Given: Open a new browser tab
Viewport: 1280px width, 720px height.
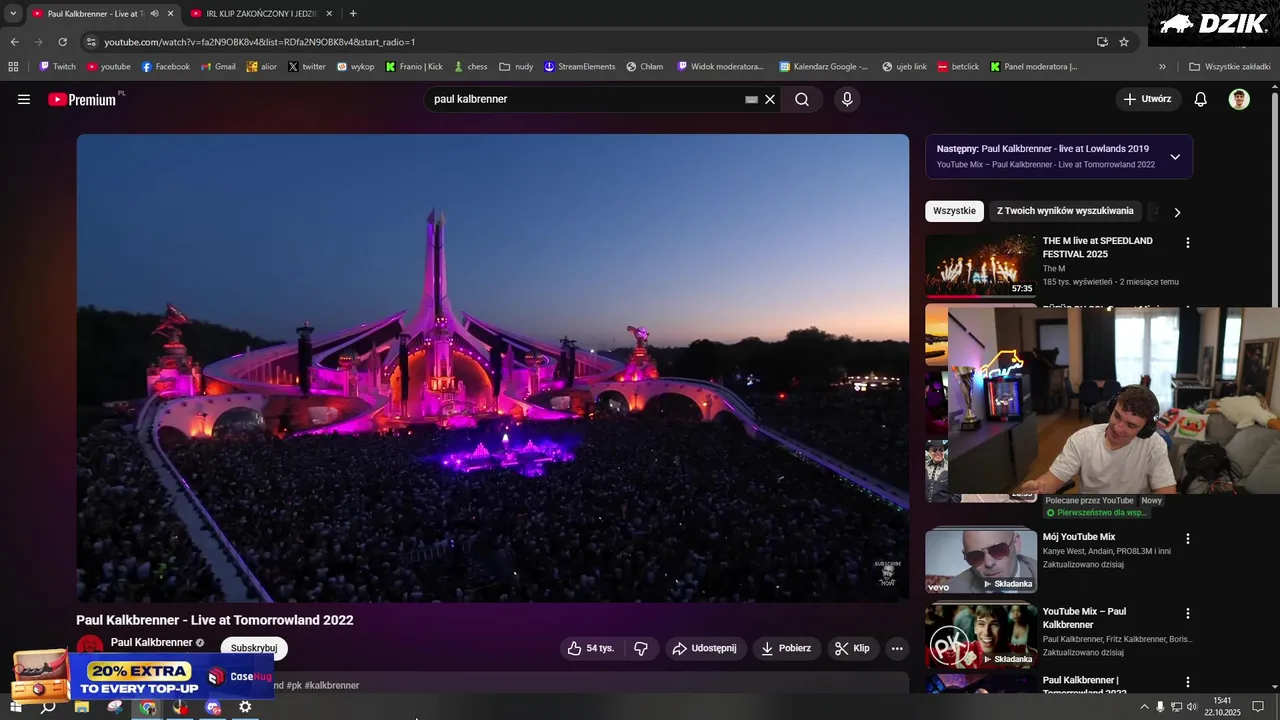Looking at the screenshot, I should [x=353, y=13].
